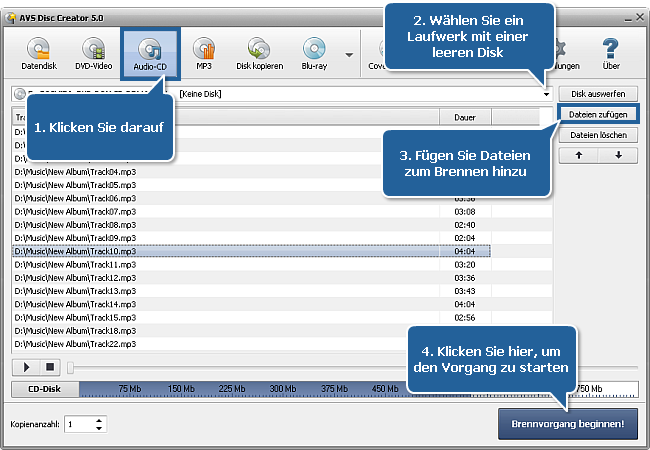Increase Kopienanzahl with the up arrow

[x=99, y=421]
